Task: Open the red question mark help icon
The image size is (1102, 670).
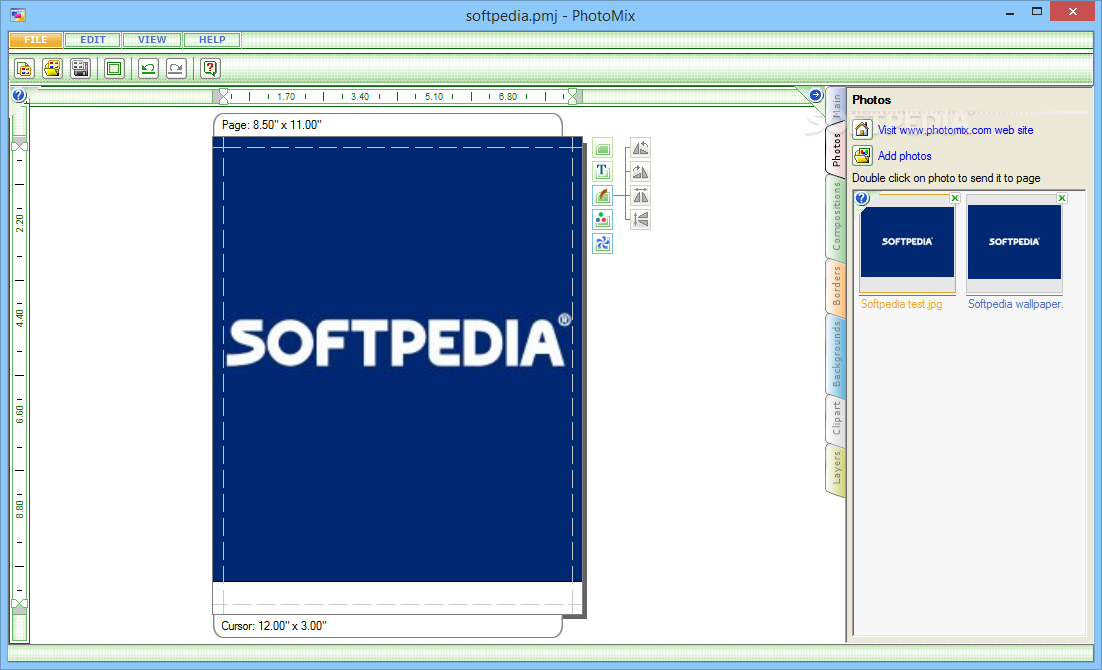Action: [x=209, y=68]
